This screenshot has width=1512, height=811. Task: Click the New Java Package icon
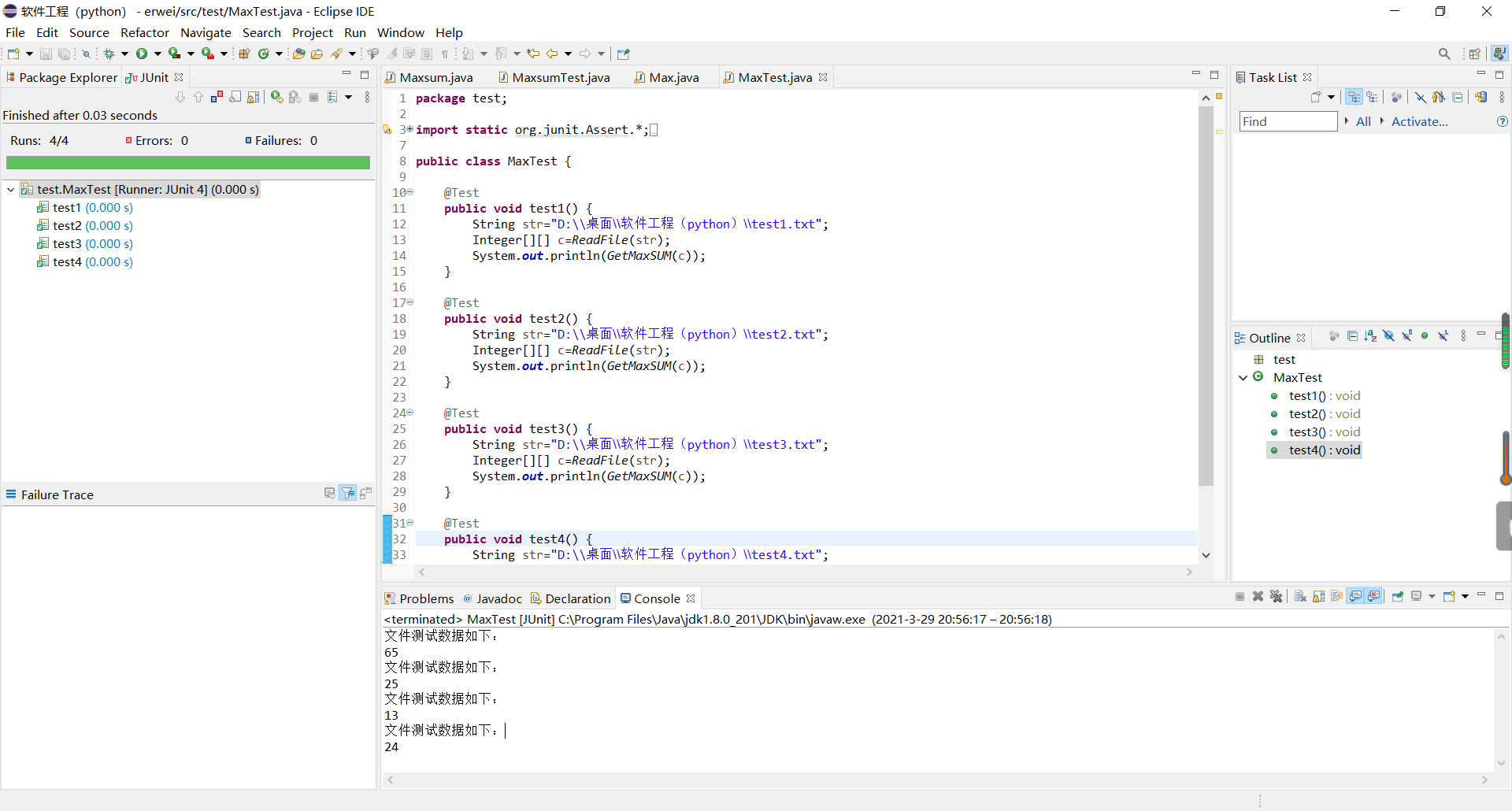(x=244, y=54)
